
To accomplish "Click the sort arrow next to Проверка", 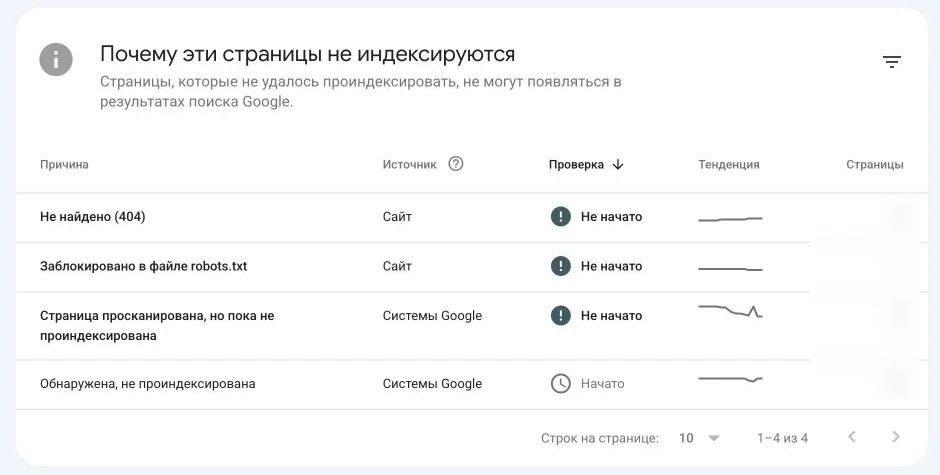I will (x=618, y=164).
